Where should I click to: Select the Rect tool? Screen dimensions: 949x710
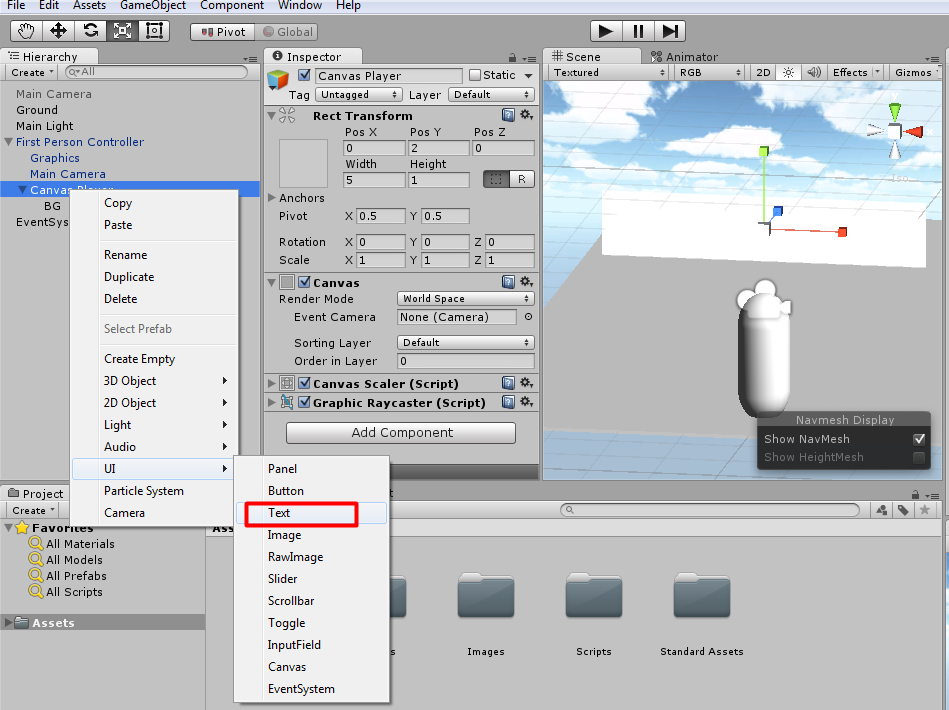[152, 30]
